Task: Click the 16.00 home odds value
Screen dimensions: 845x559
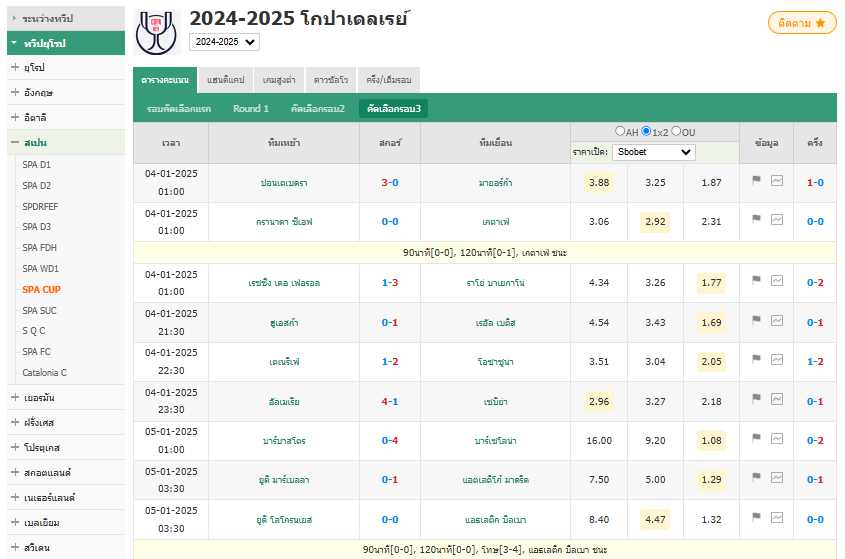Action: coord(599,440)
